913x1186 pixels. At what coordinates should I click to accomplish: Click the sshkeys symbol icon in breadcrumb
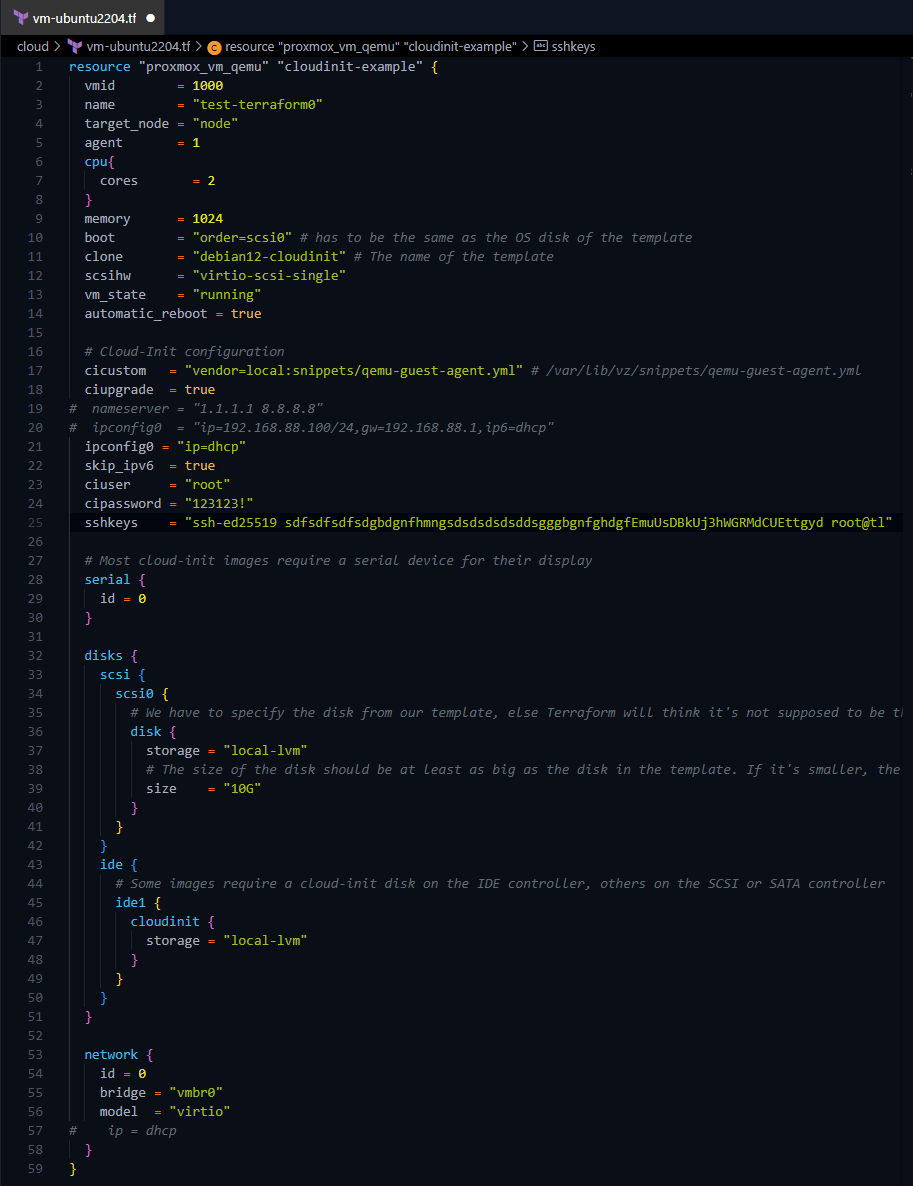point(541,46)
